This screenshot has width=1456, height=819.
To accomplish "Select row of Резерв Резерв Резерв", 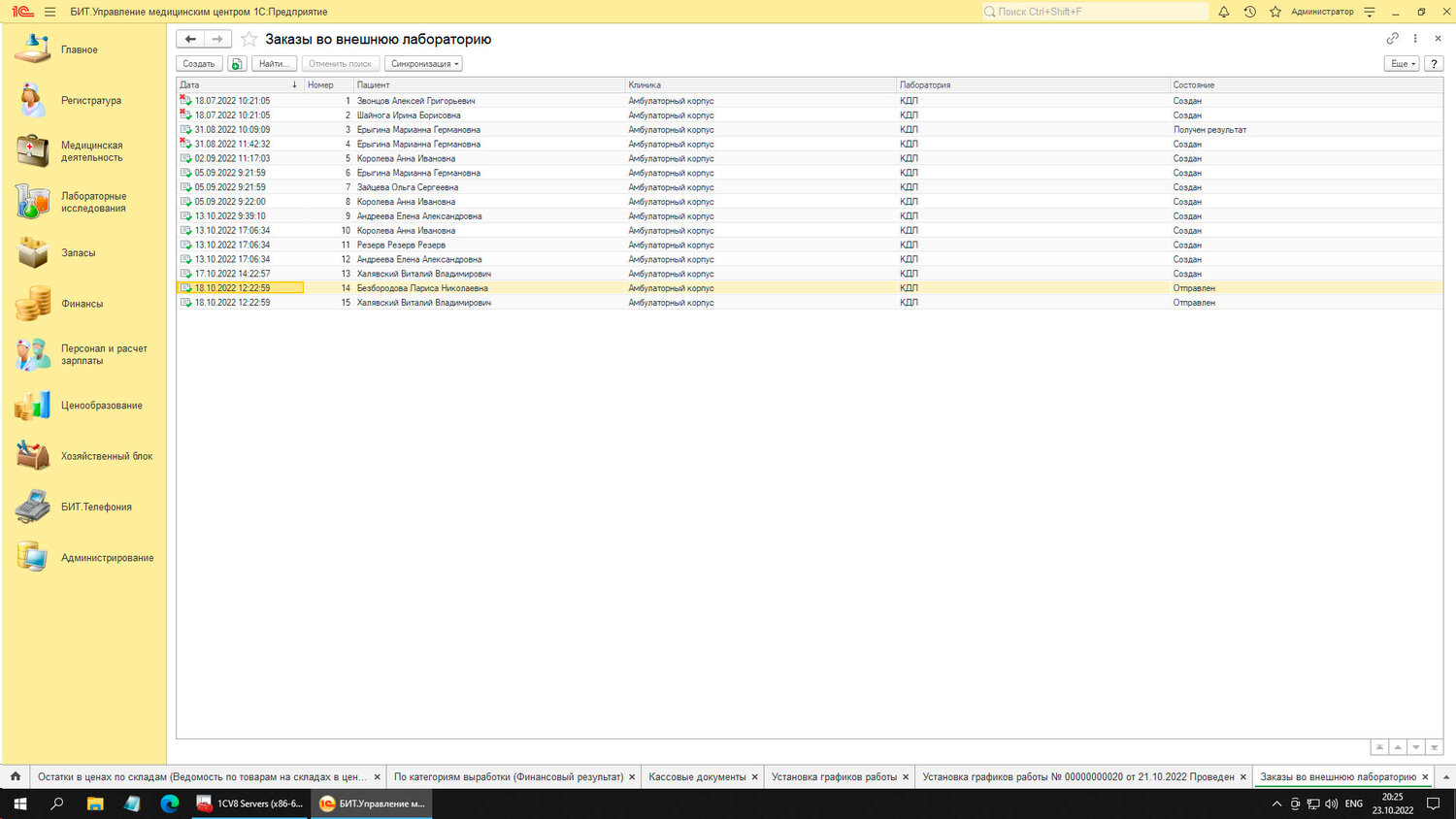I will [810, 245].
